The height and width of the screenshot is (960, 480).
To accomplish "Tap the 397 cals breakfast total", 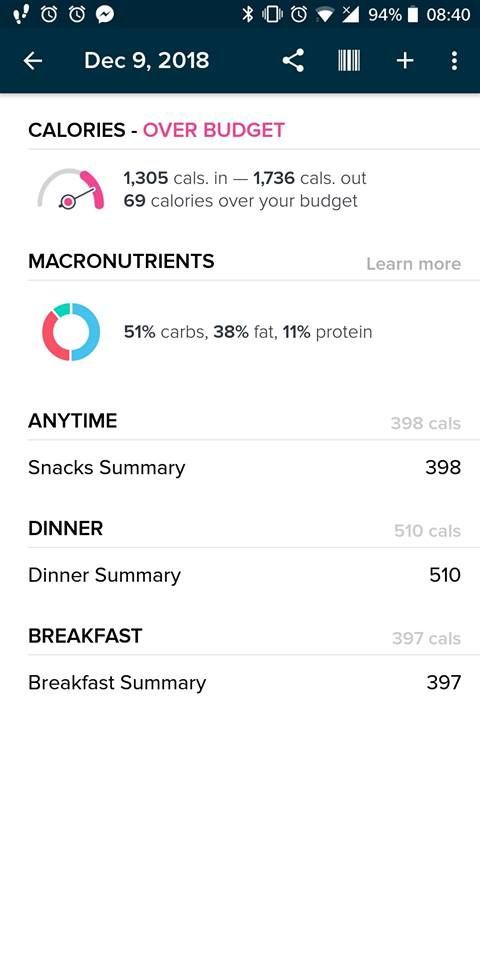I will pyautogui.click(x=426, y=639).
